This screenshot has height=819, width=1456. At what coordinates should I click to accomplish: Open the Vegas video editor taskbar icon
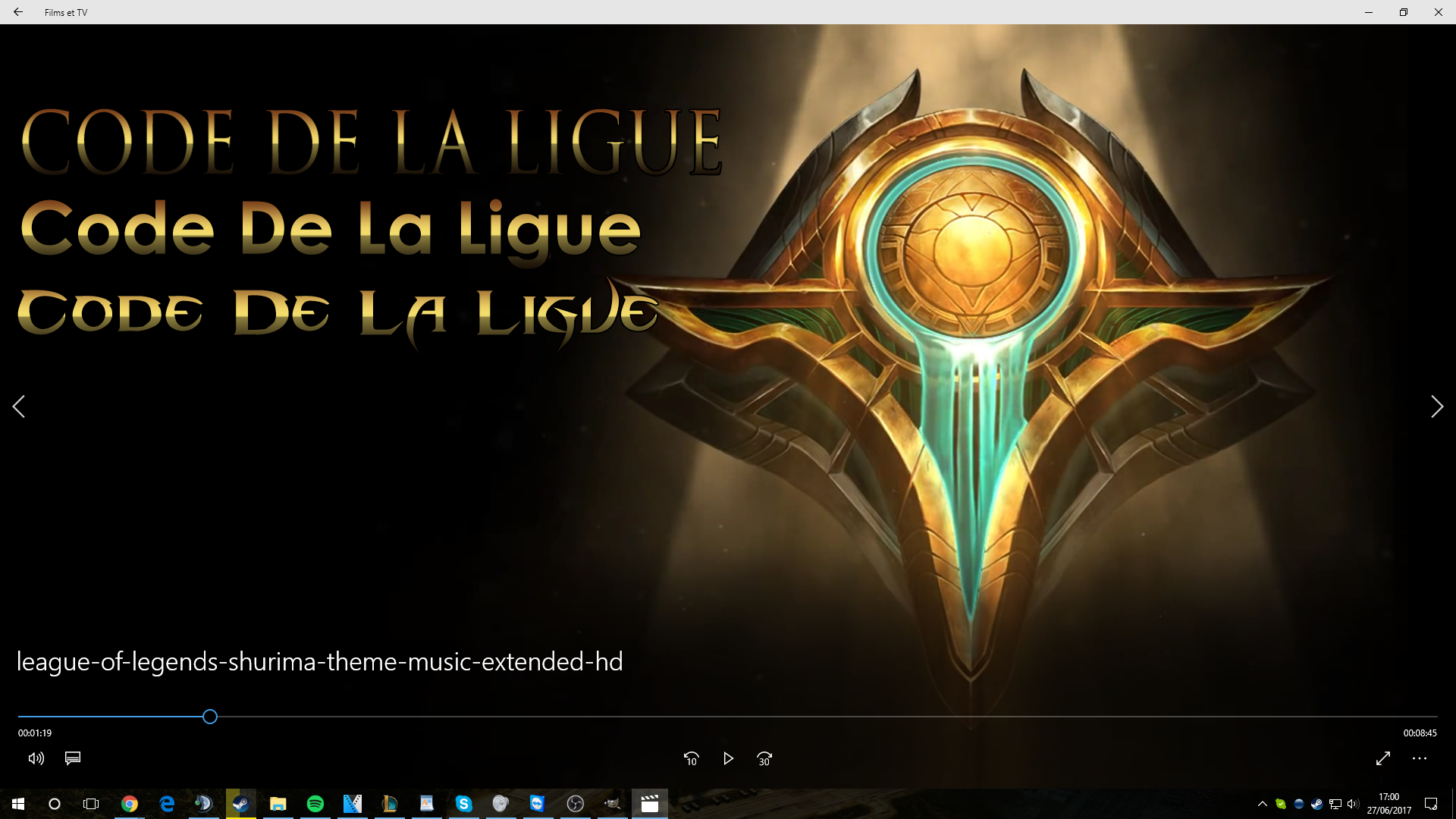pos(353,804)
